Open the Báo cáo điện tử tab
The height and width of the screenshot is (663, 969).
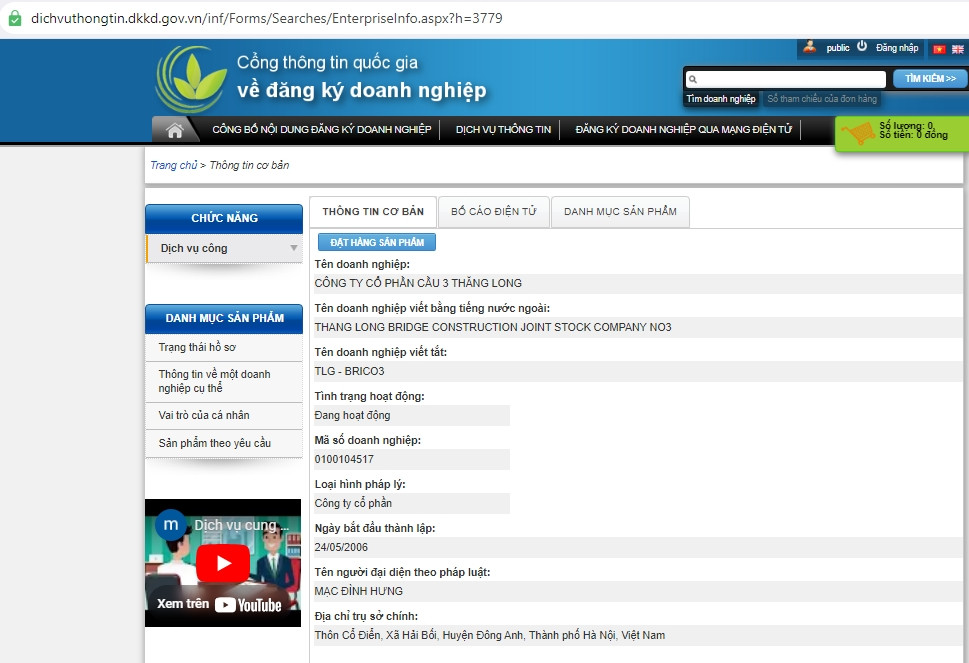coord(494,212)
